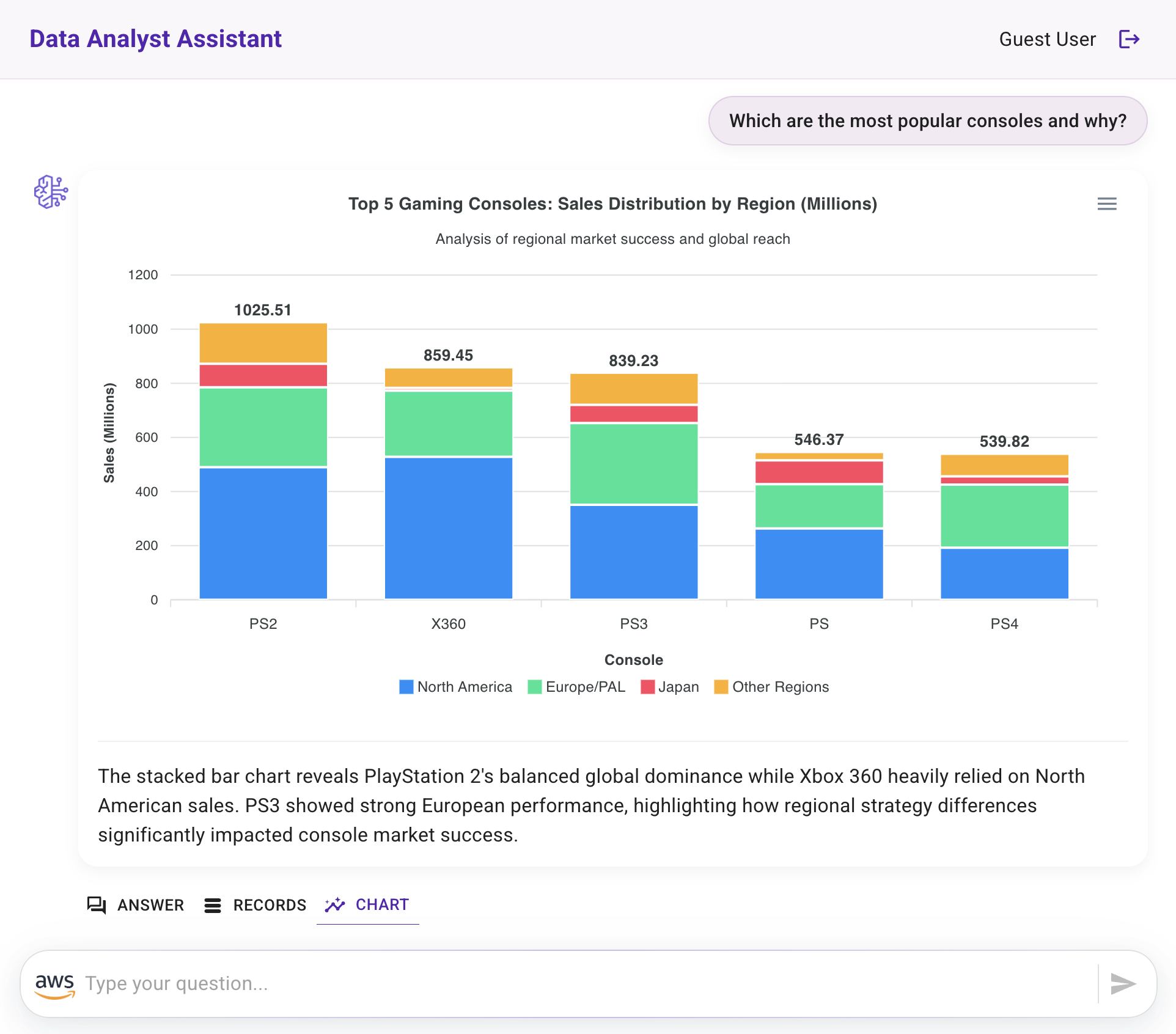Image resolution: width=1176 pixels, height=1034 pixels.
Task: Select the CHART tab label
Action: point(382,904)
